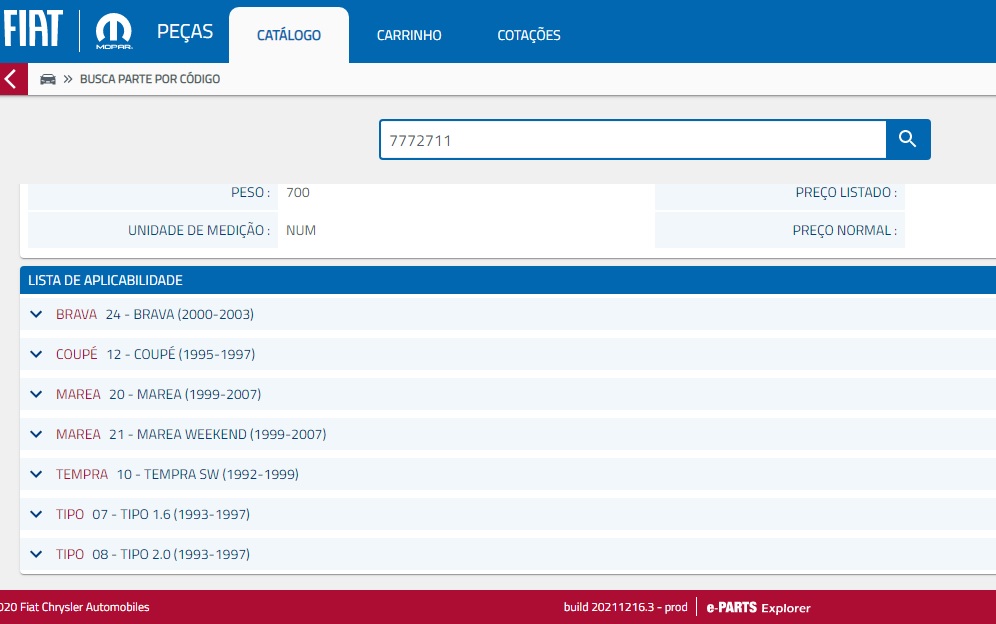Click BUSCA PARTE POR CÓDIGO breadcrumb

click(150, 79)
